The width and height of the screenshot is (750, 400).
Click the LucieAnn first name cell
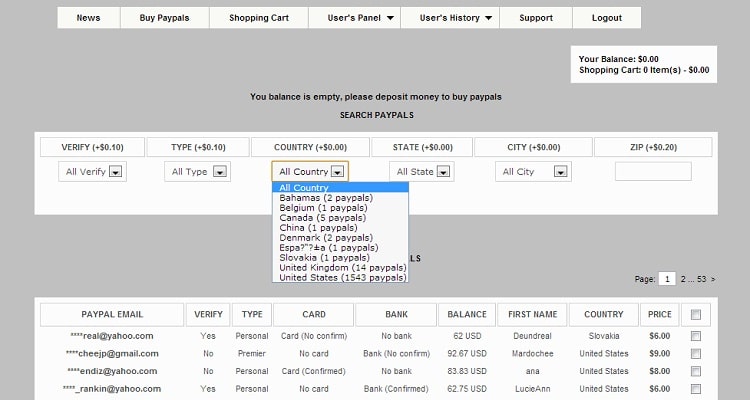532,389
